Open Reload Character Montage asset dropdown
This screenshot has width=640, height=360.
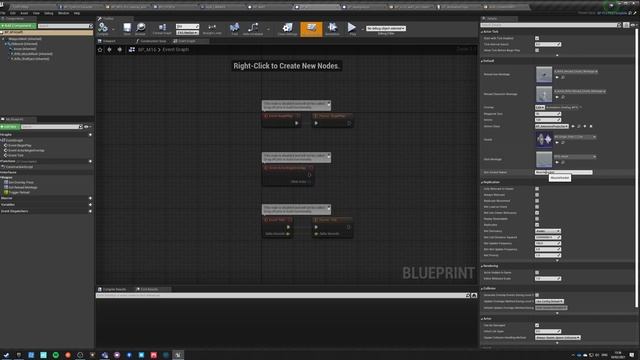(580, 91)
